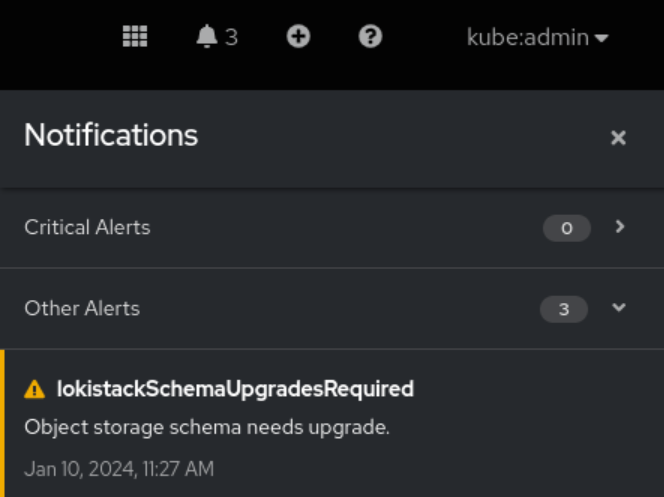Click the Other Alerts section label
Image resolution: width=664 pixels, height=497 pixels.
click(82, 309)
